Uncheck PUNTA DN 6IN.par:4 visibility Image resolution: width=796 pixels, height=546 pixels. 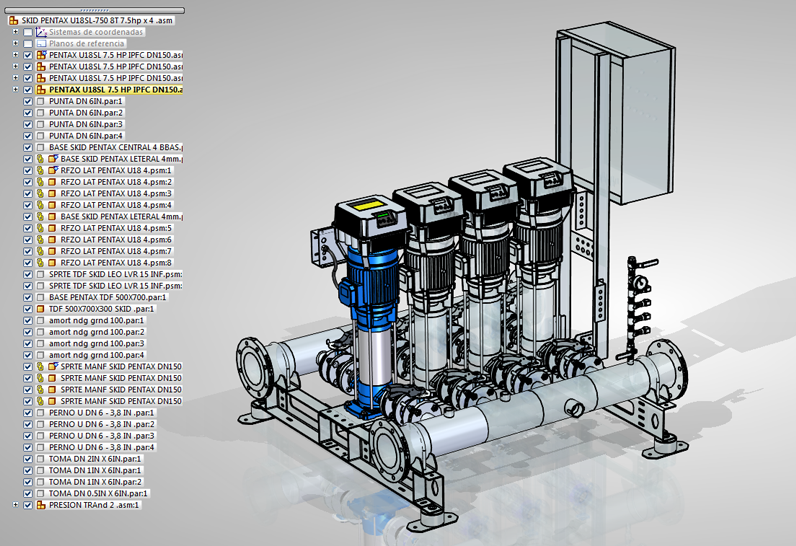click(28, 136)
